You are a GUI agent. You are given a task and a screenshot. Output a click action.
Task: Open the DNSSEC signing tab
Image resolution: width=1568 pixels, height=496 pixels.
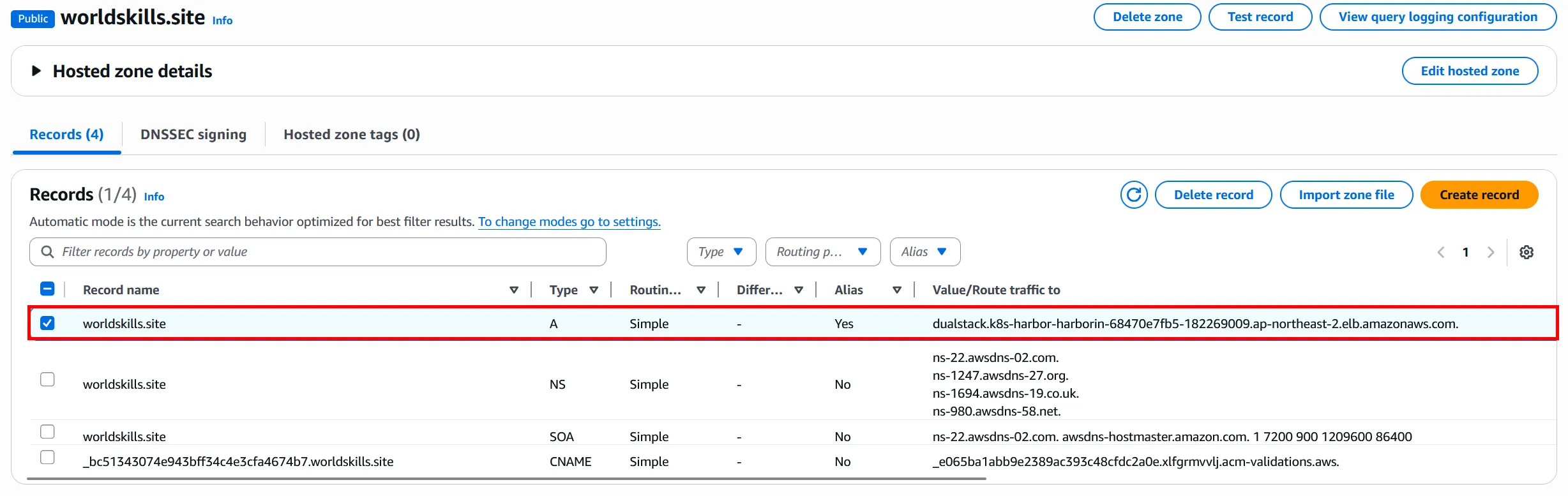(x=193, y=135)
